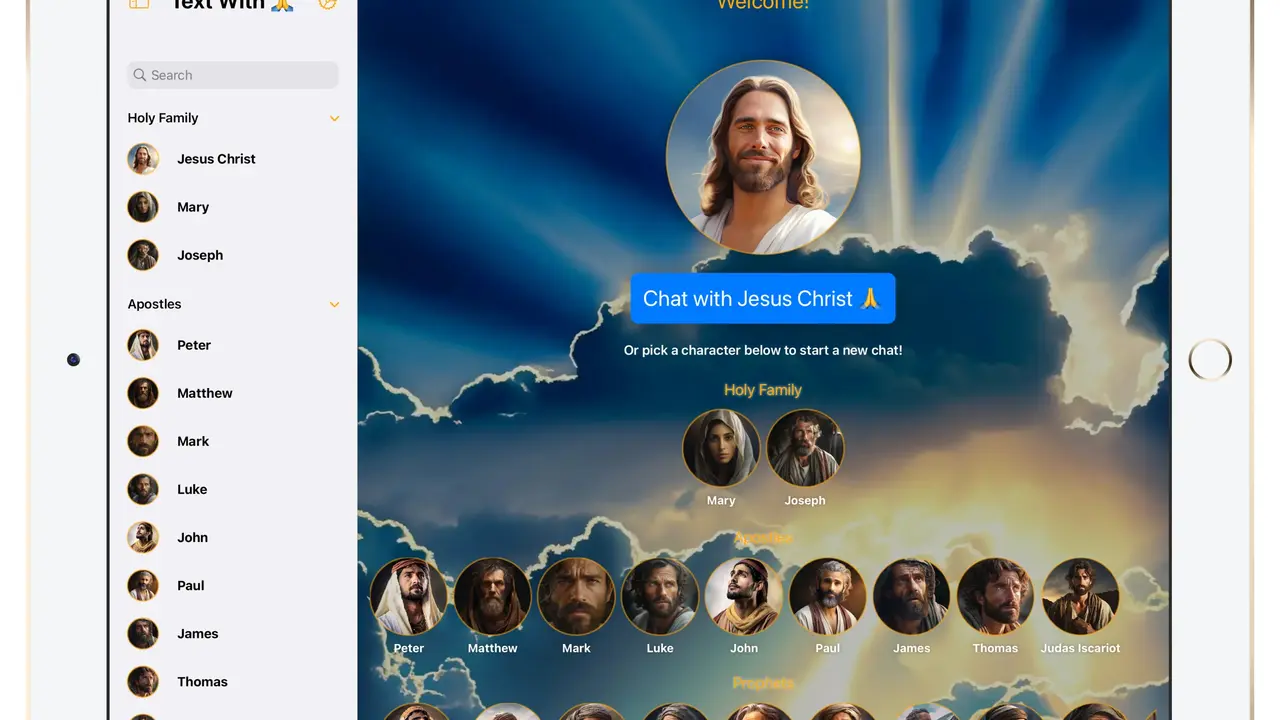
Task: Pick Luke's portrait in the Apostles row
Action: coord(660,596)
